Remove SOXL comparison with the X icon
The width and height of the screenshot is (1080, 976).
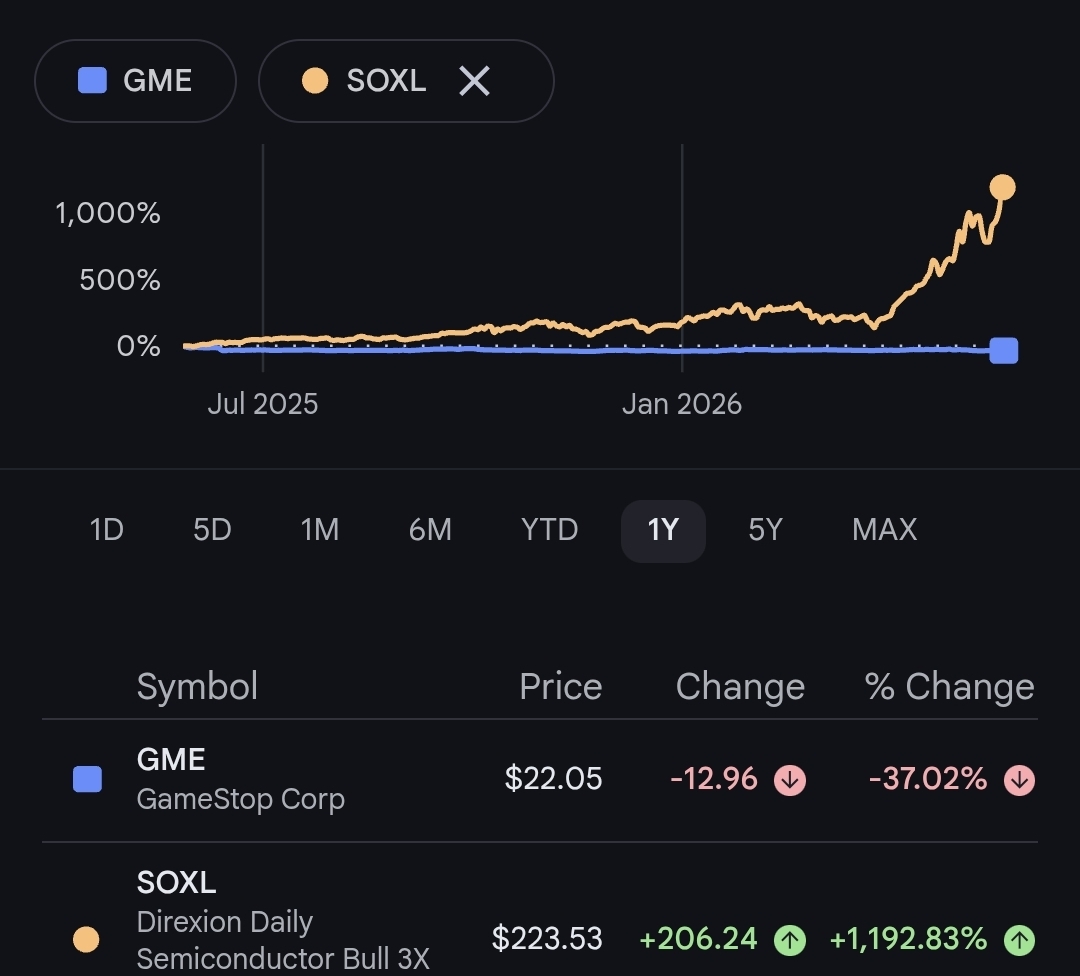474,81
